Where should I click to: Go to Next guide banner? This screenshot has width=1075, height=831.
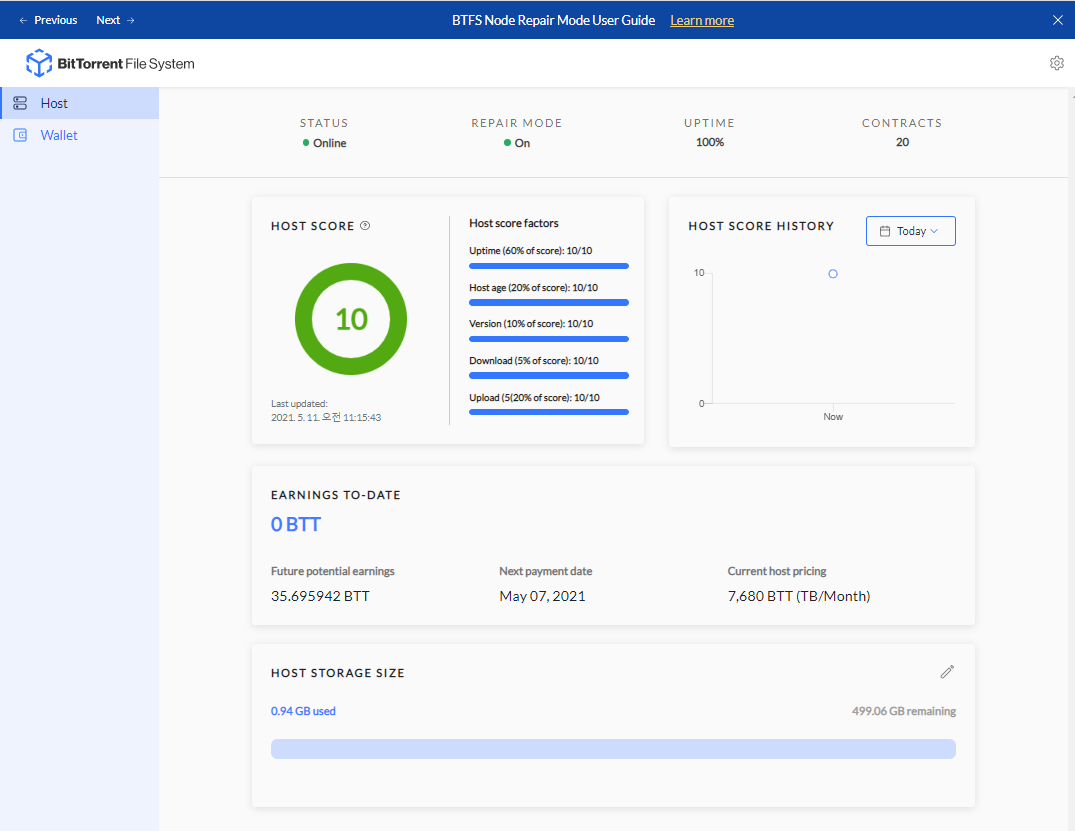tap(115, 20)
